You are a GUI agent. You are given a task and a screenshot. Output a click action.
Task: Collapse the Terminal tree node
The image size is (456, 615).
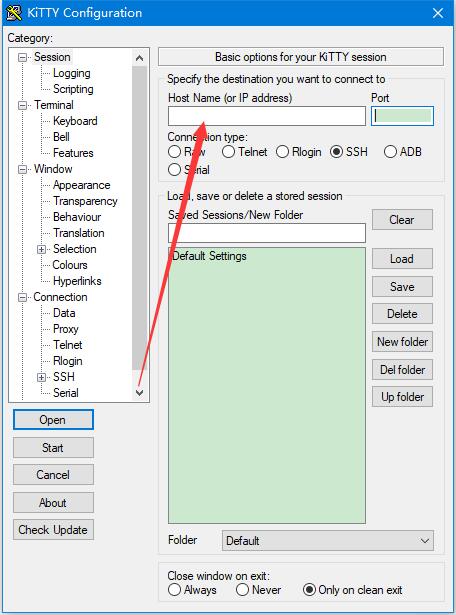point(22,105)
